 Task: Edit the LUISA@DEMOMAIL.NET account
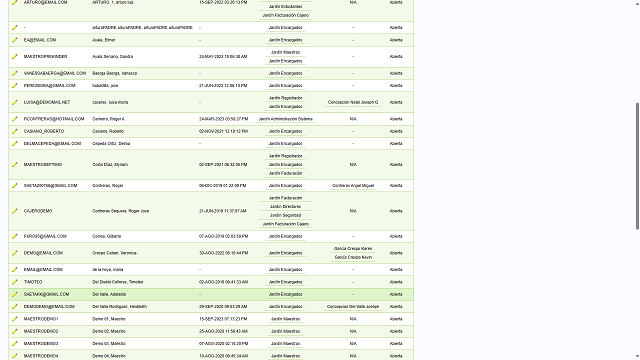(x=15, y=102)
